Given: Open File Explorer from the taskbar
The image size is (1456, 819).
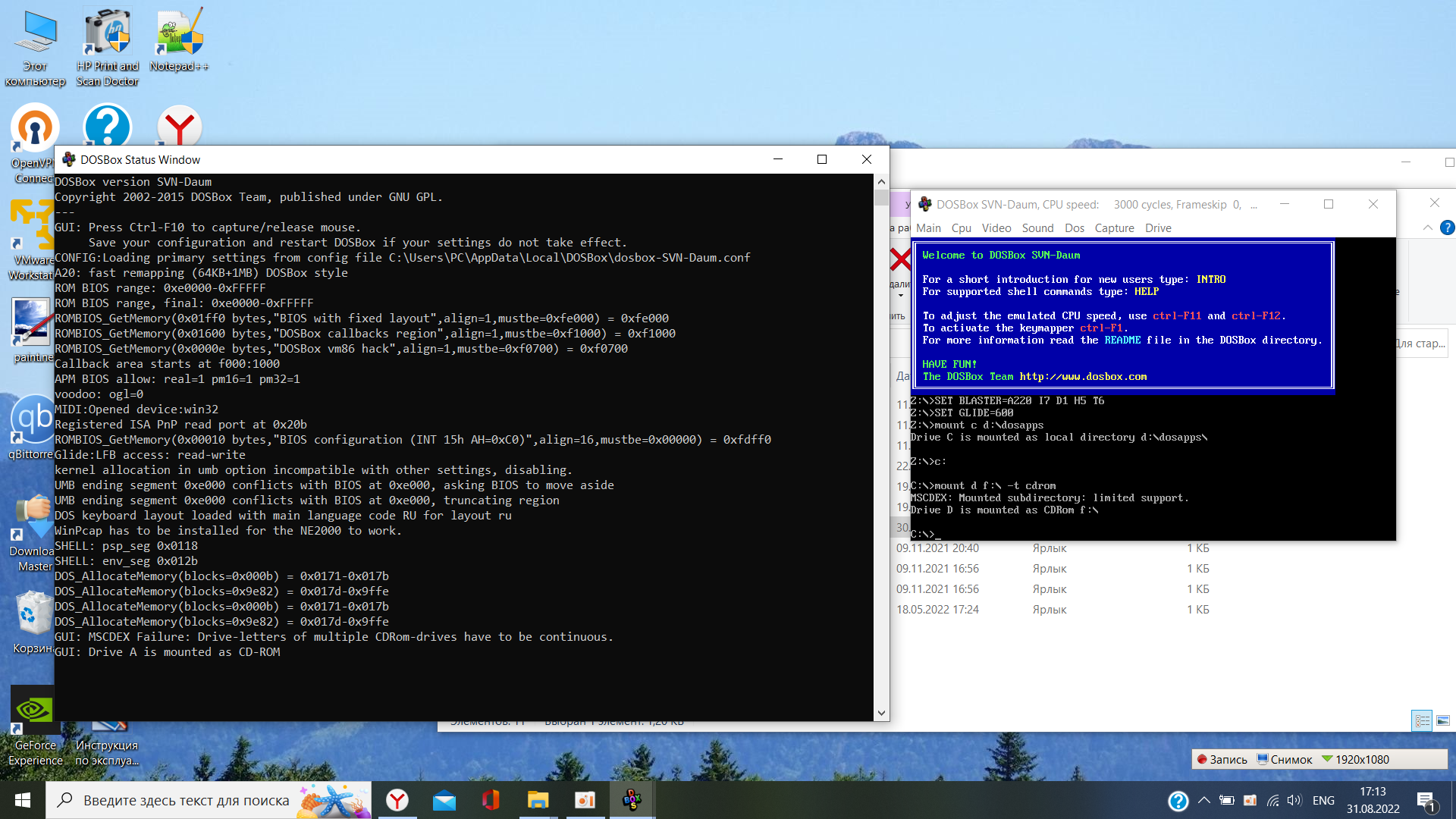Looking at the screenshot, I should 538,799.
